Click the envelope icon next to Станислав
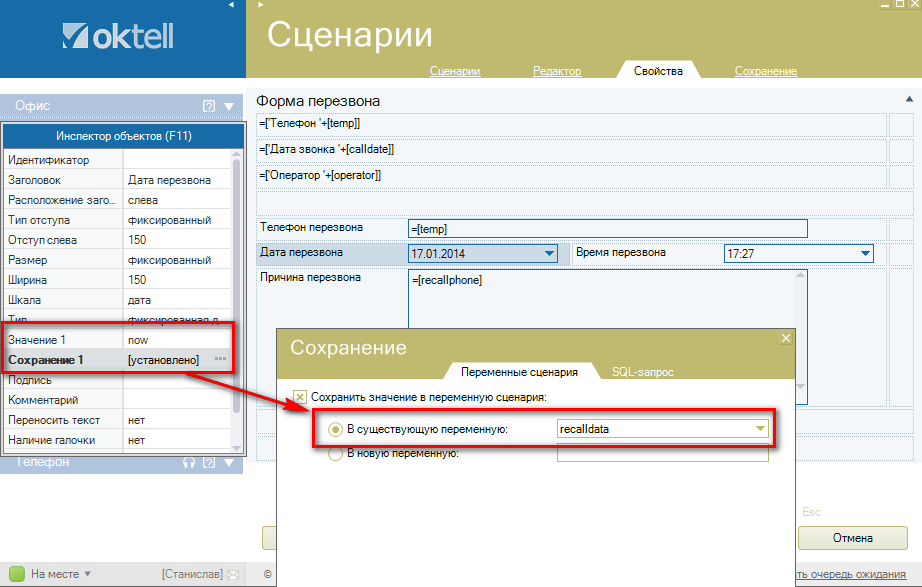 [x=233, y=574]
